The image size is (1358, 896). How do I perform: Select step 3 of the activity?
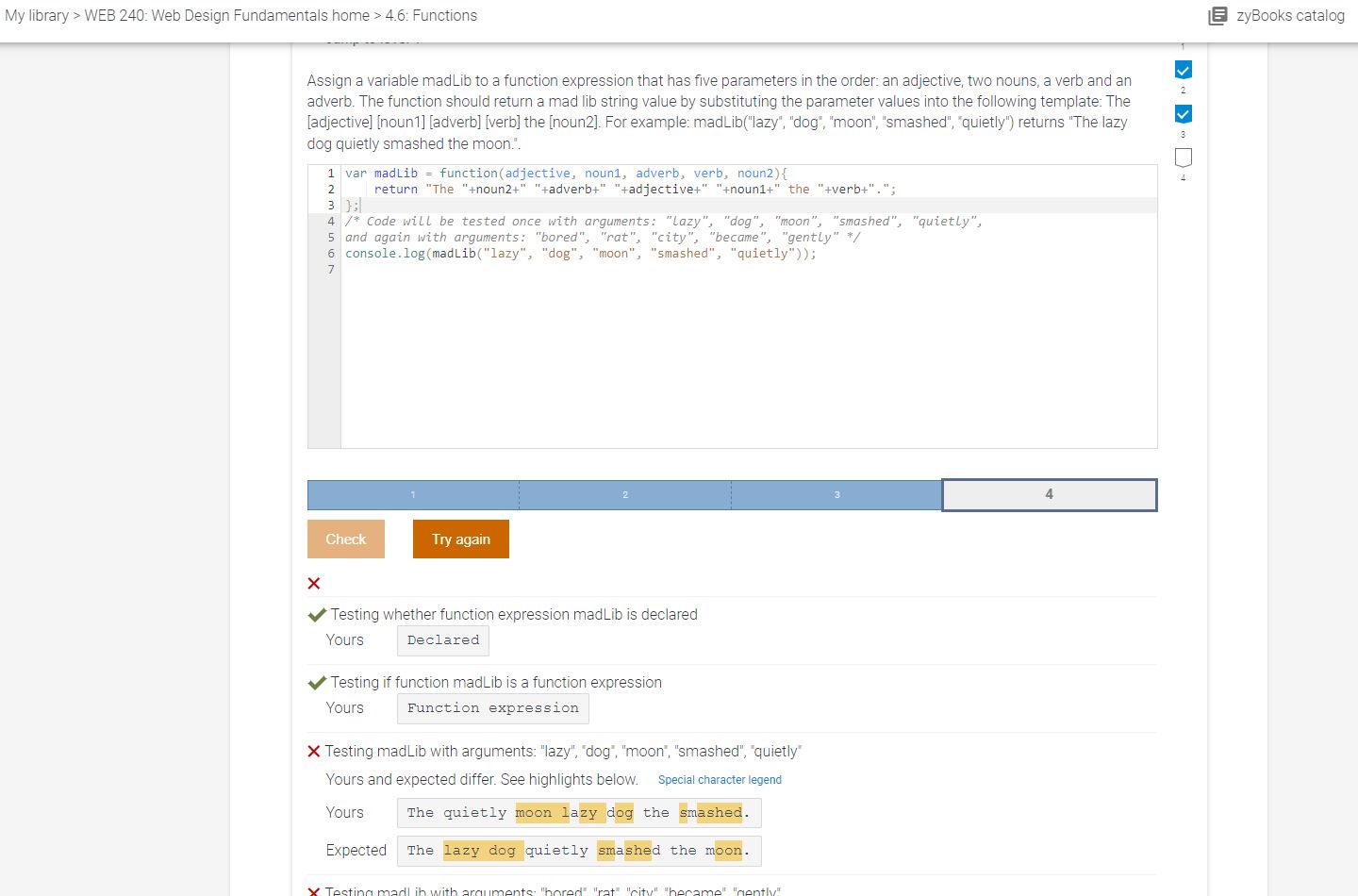(x=836, y=494)
